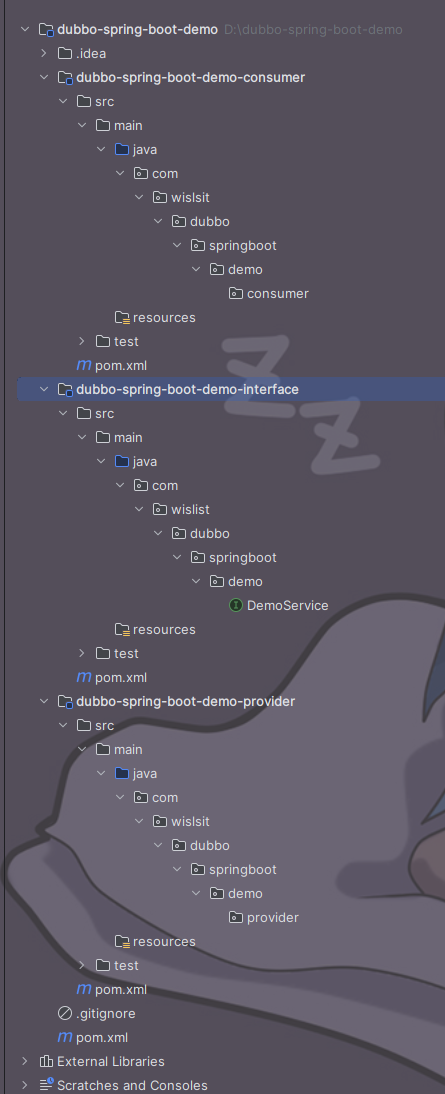
Task: Click the .gitignore file icon
Action: [x=65, y=1013]
